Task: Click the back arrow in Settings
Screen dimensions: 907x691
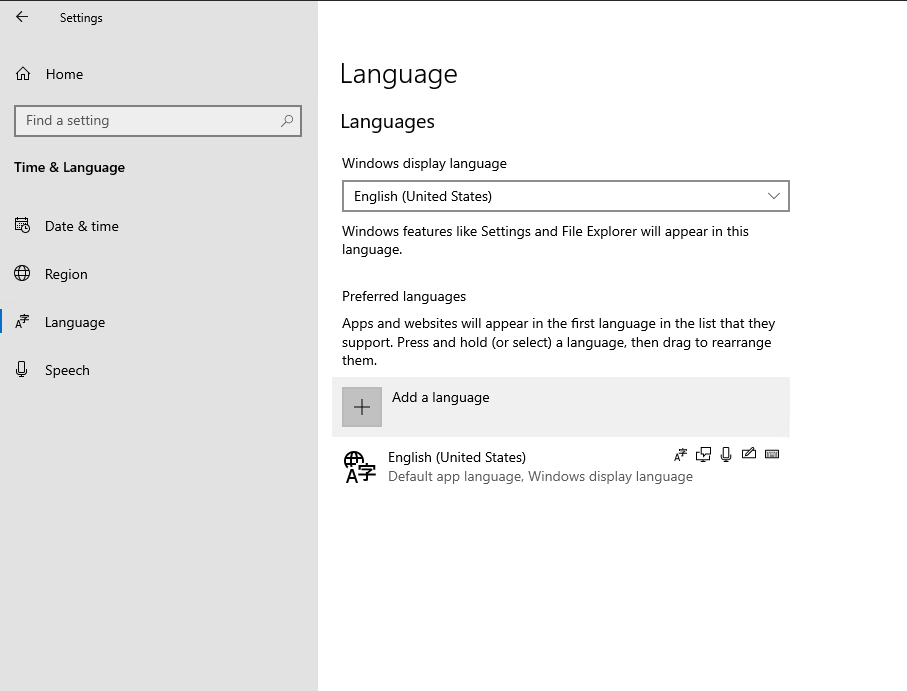Action: pyautogui.click(x=22, y=17)
